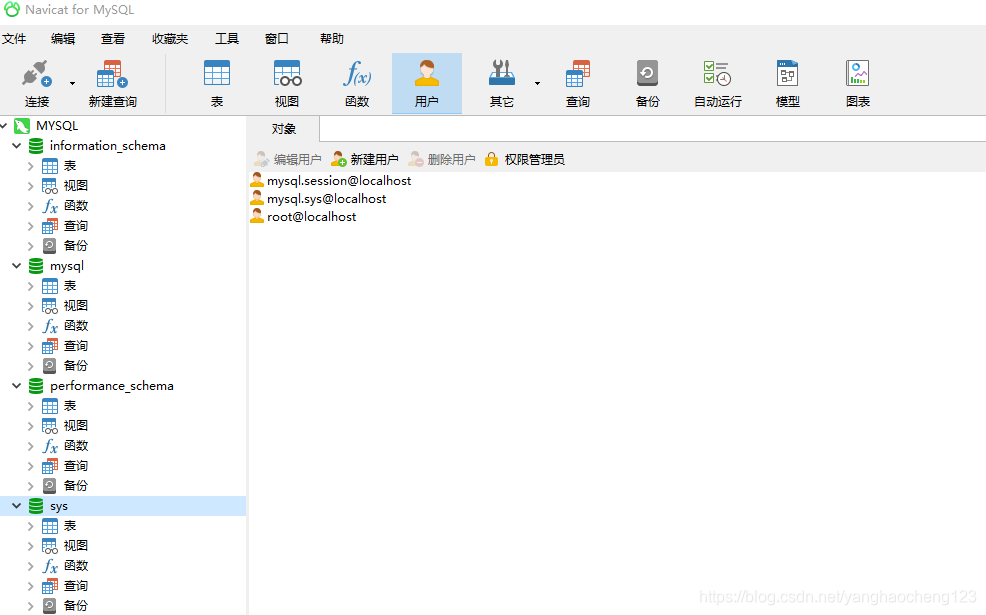The height and width of the screenshot is (615, 986).
Task: Open the dropdown arrow beside 其它
Action: (537, 83)
